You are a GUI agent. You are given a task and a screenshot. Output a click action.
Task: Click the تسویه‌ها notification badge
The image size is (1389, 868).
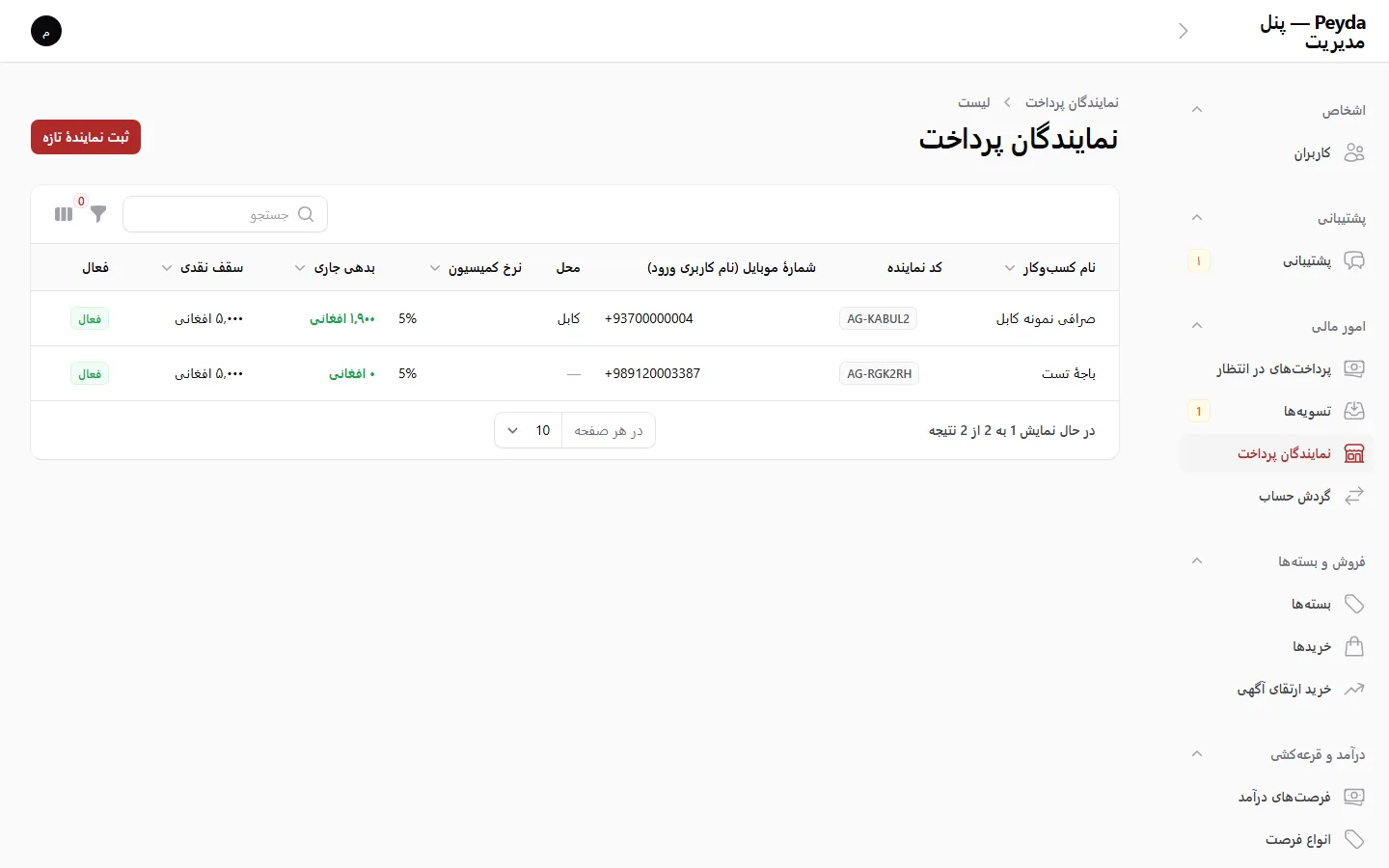[x=1199, y=412]
